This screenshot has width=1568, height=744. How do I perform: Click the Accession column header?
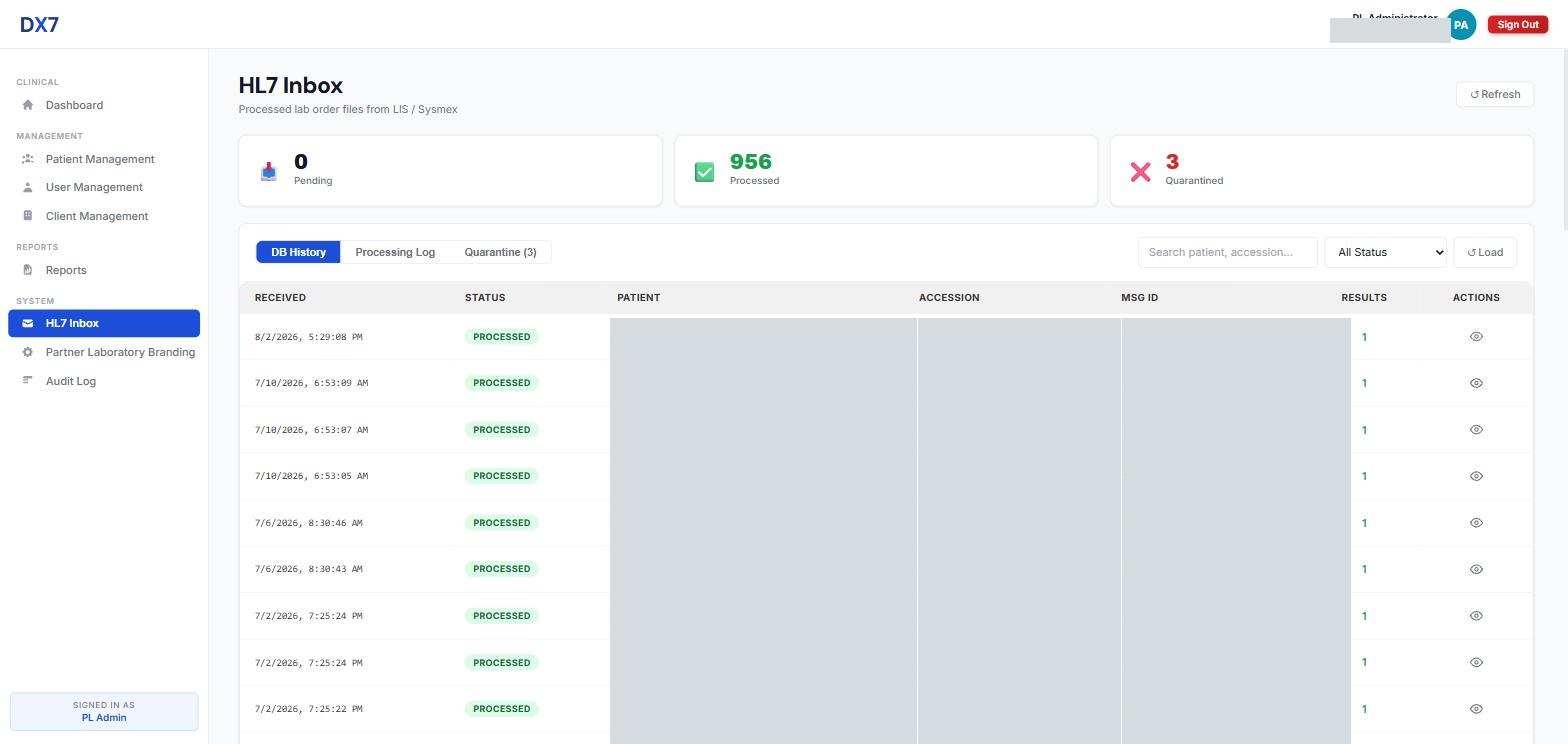pyautogui.click(x=949, y=298)
